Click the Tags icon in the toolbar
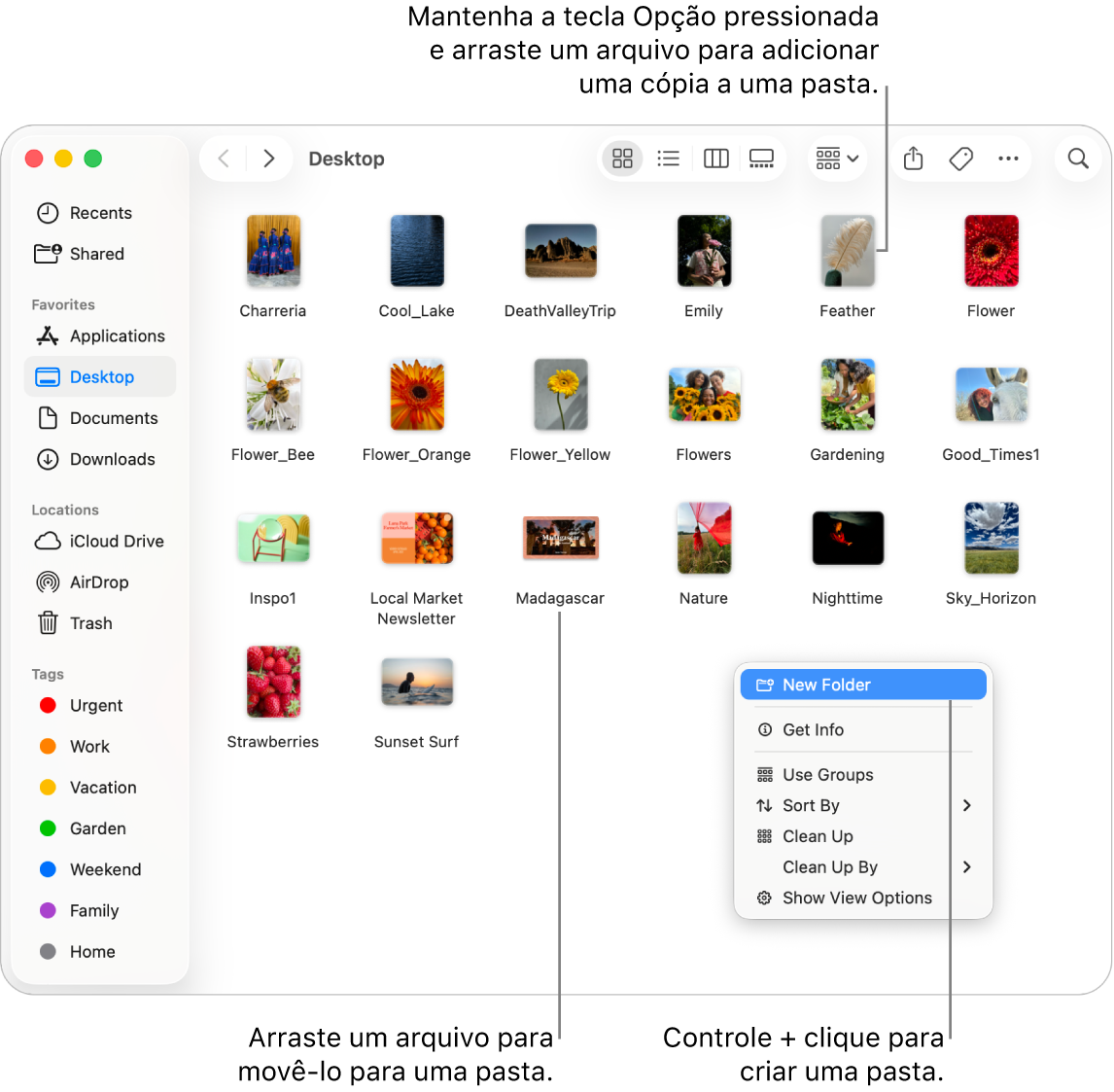This screenshot has width=1114, height=1092. (961, 158)
